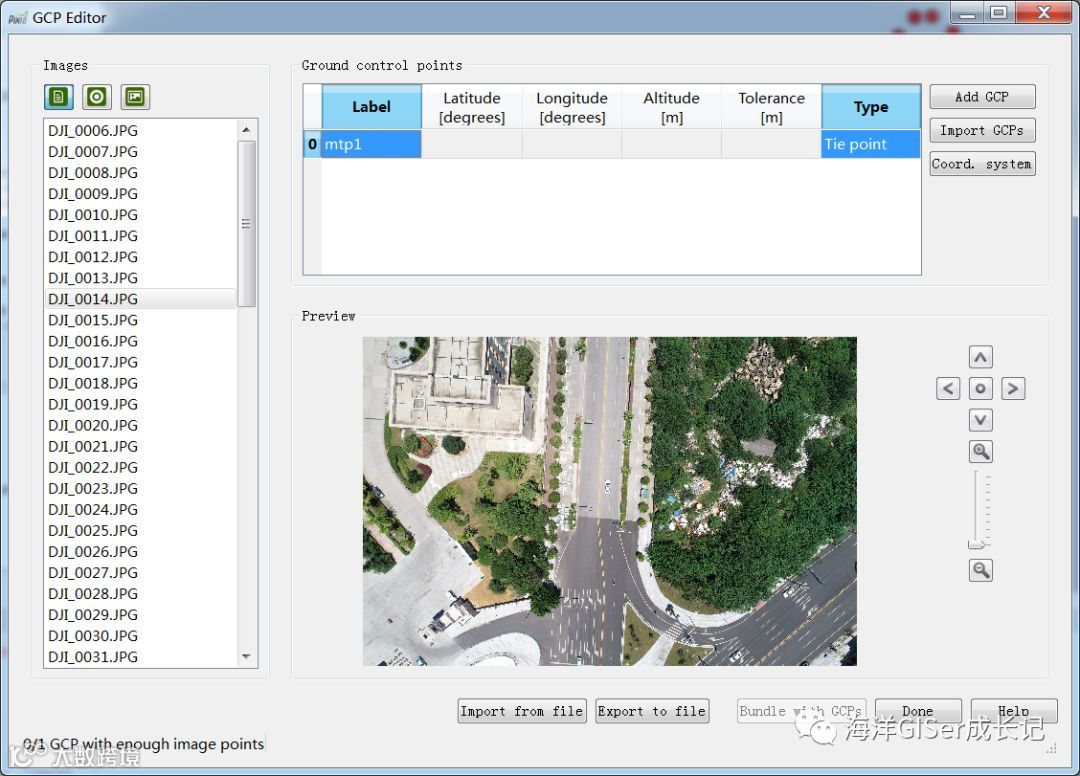Select DJI_0021.JPG in images list
The width and height of the screenshot is (1080, 776).
[141, 446]
